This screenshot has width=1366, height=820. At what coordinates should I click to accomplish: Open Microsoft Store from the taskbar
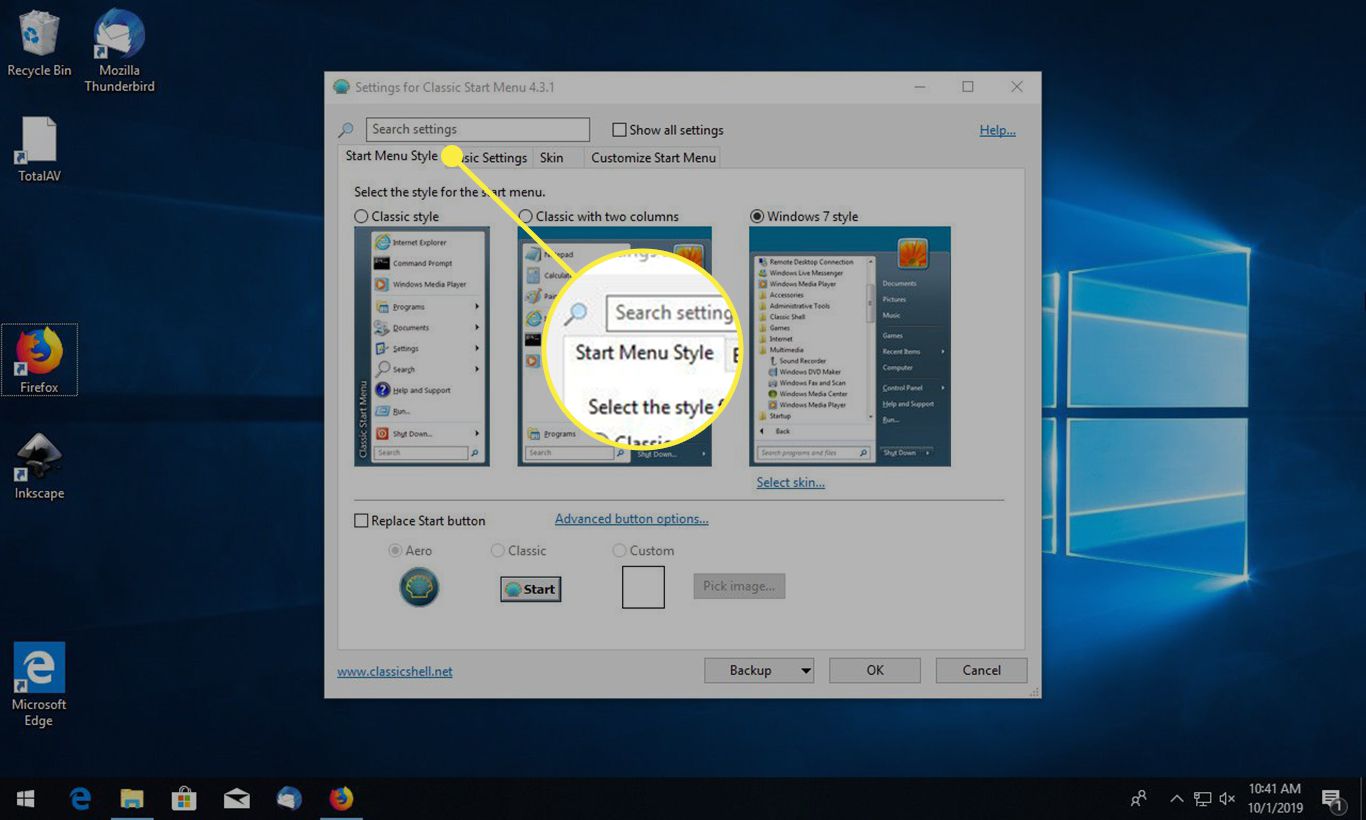click(x=184, y=799)
